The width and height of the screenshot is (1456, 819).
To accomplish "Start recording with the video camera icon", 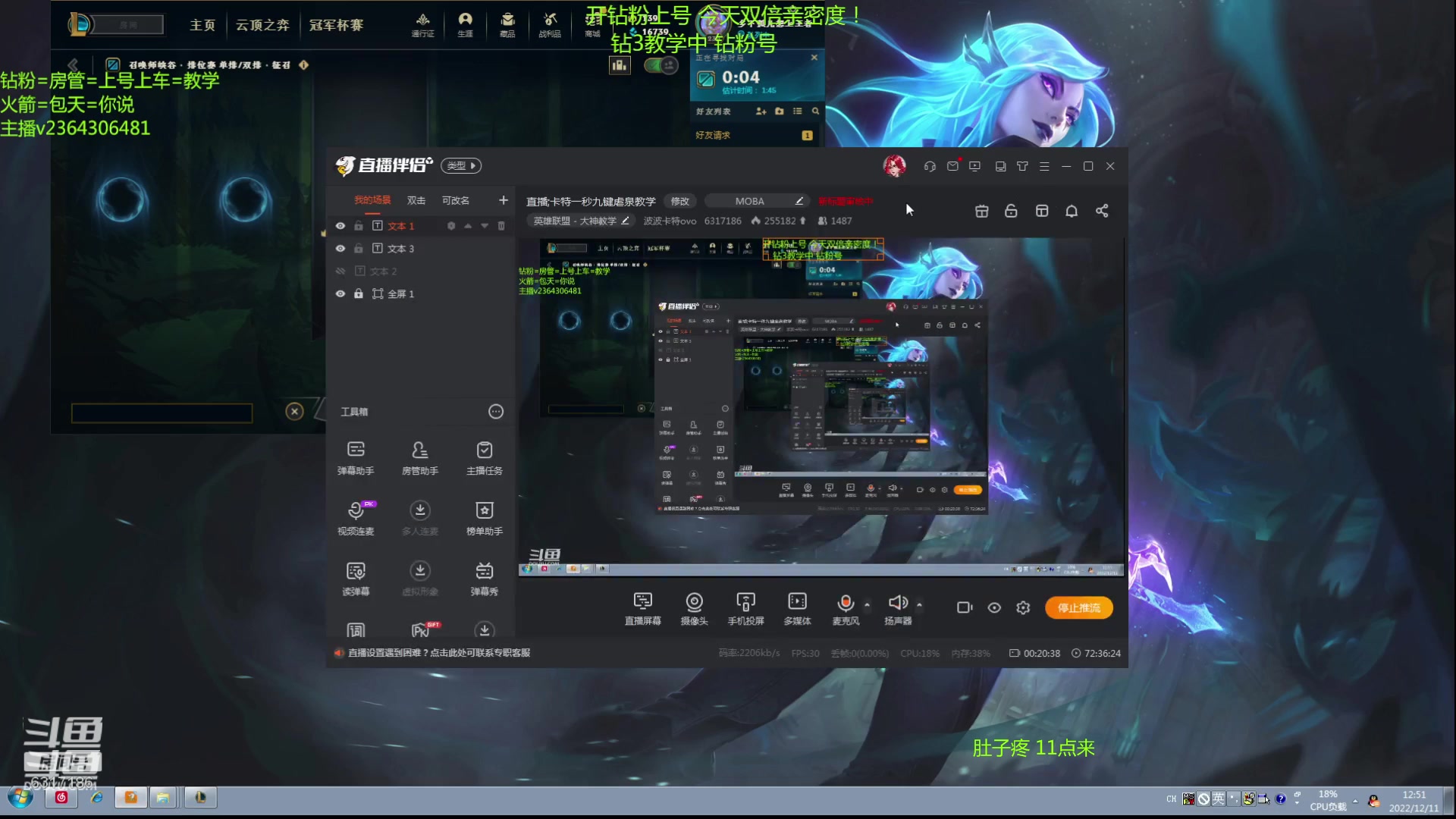I will coord(965,607).
